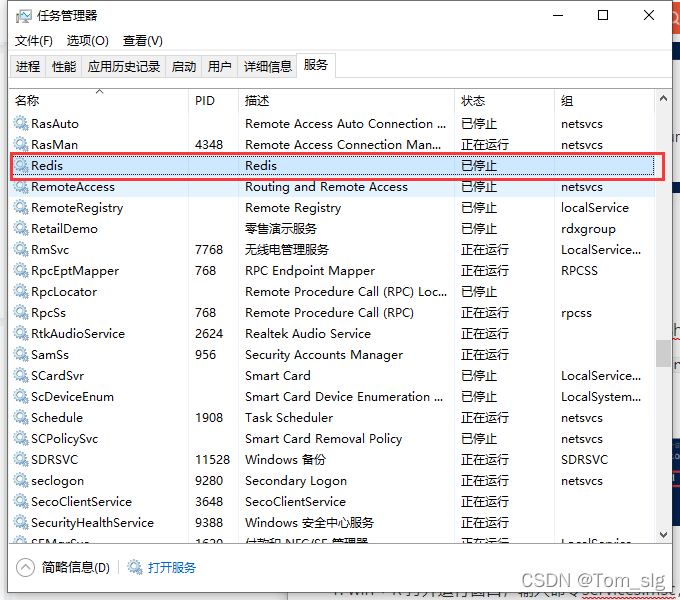Click the gear icon beside RasMan
Screen dimensions: 680x600
tap(21, 144)
